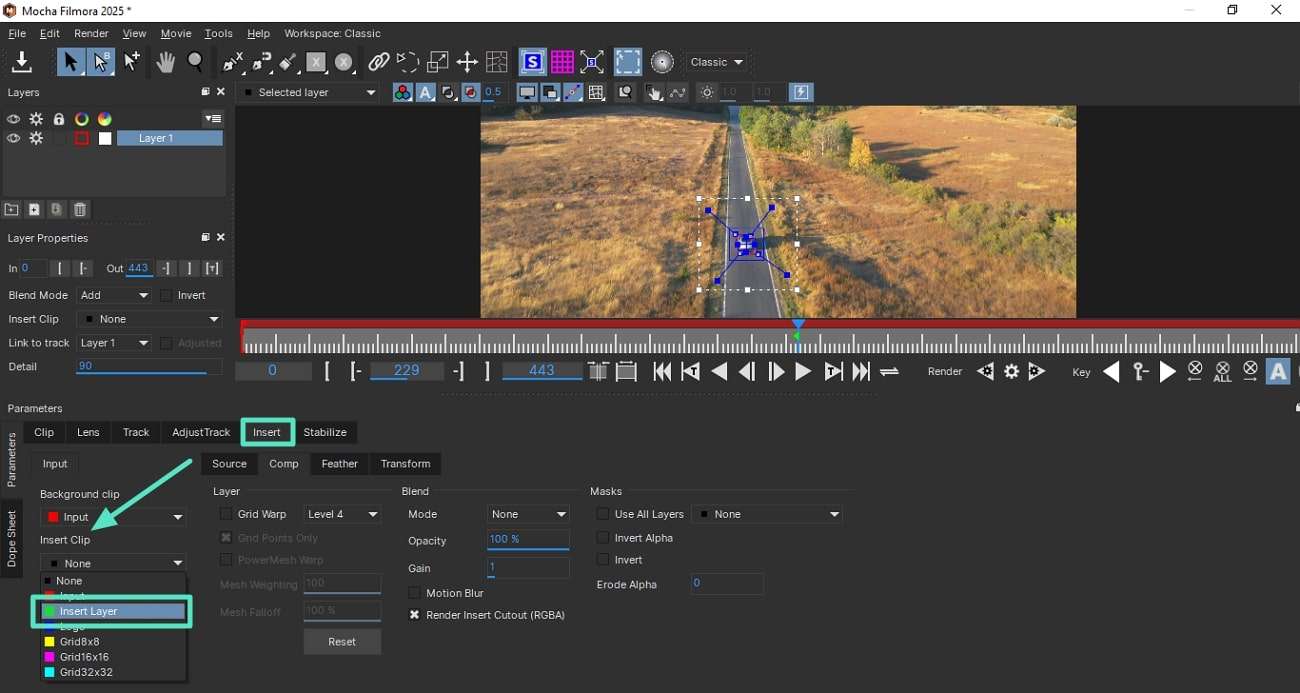
Task: Play forward using the play button
Action: point(802,372)
